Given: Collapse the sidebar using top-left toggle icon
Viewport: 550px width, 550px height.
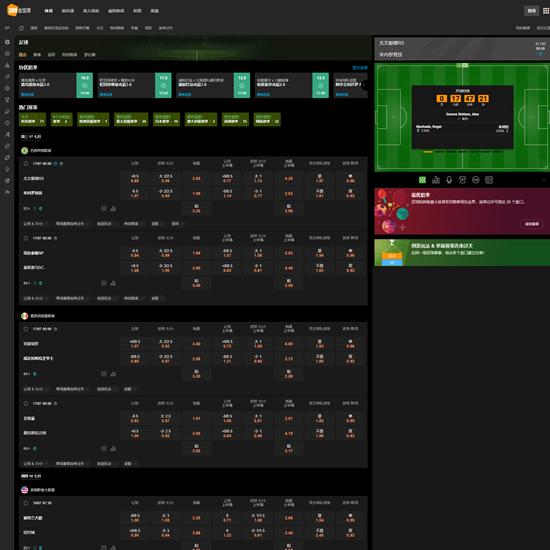Looking at the screenshot, I should [7, 28].
